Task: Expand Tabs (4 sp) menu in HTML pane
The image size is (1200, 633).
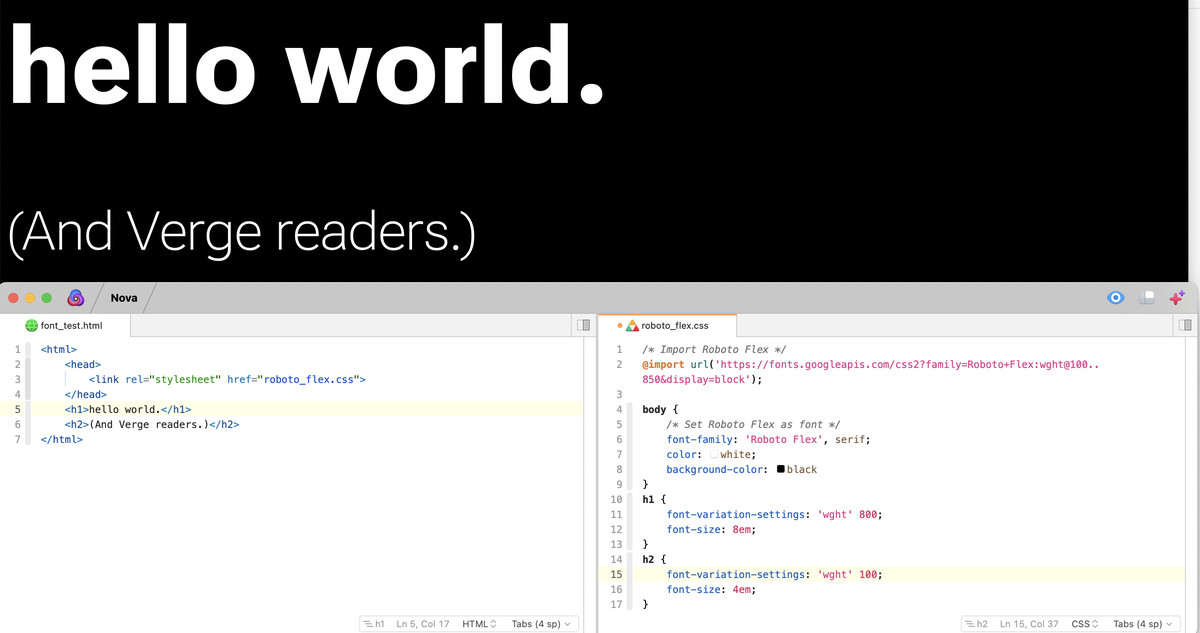Action: coord(541,624)
